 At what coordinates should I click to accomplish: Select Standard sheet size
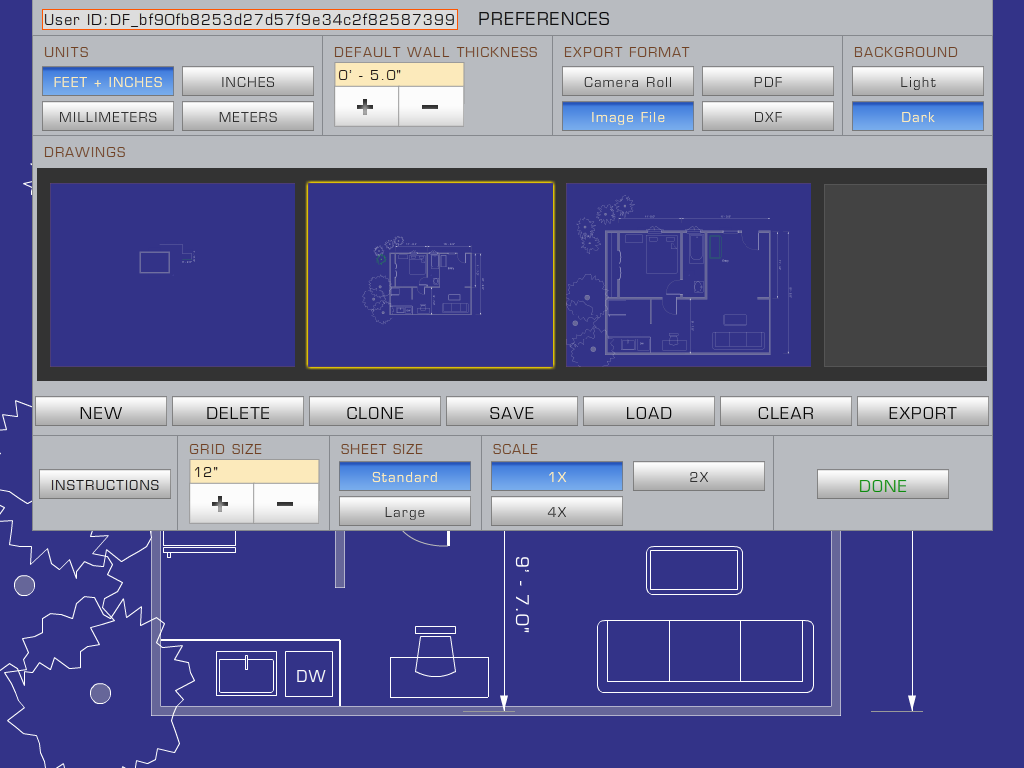click(405, 477)
